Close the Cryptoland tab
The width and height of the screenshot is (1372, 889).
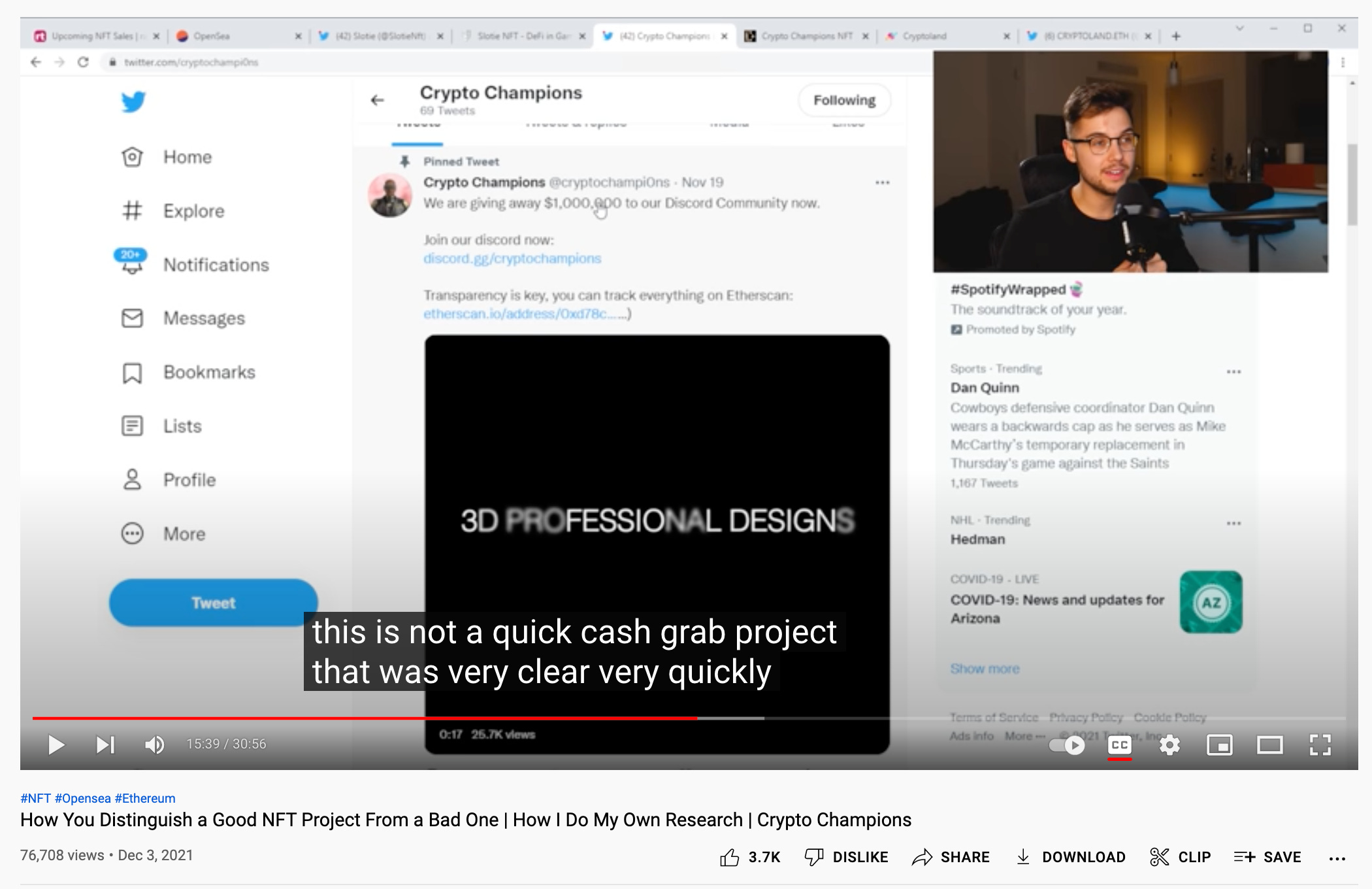(1007, 36)
